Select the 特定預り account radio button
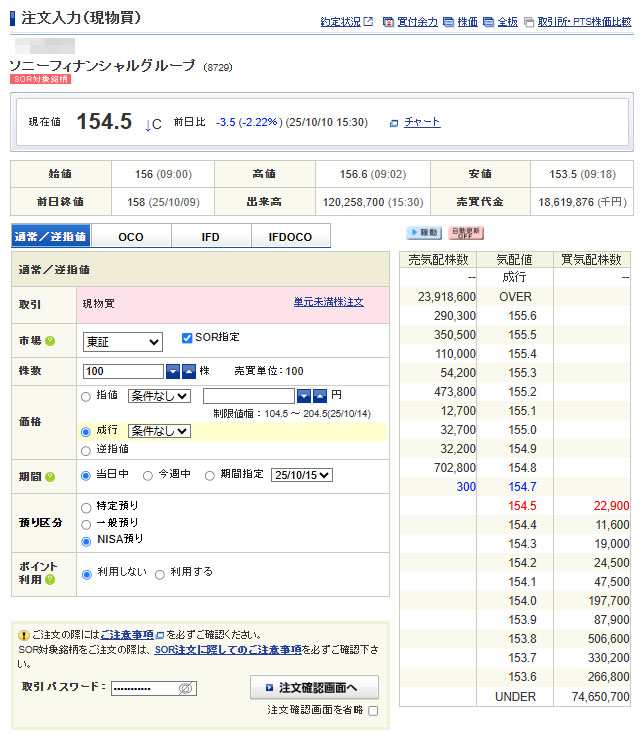 point(86,507)
